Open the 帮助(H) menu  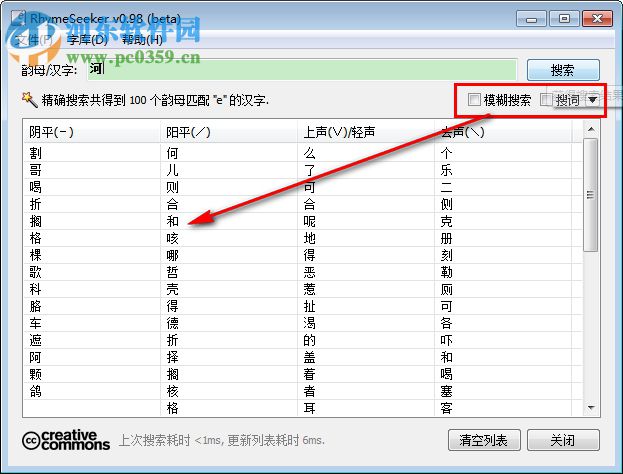142,40
